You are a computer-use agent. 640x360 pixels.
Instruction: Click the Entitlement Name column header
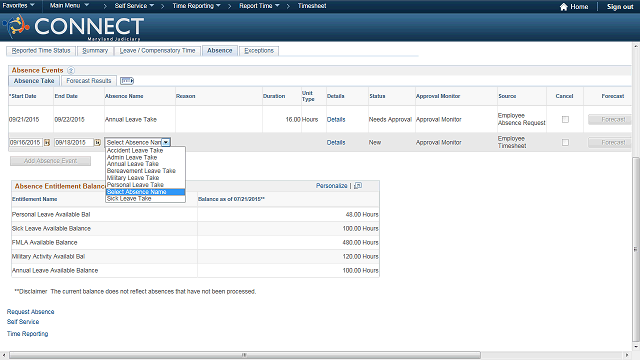35,199
